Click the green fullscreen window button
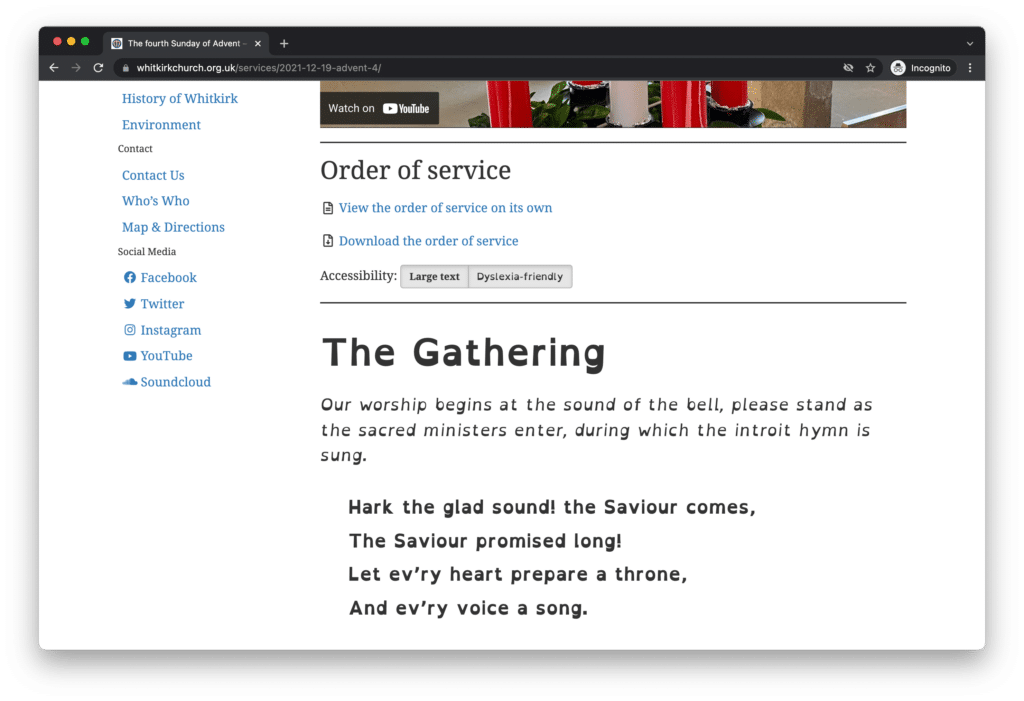This screenshot has width=1024, height=701. pyautogui.click(x=85, y=41)
